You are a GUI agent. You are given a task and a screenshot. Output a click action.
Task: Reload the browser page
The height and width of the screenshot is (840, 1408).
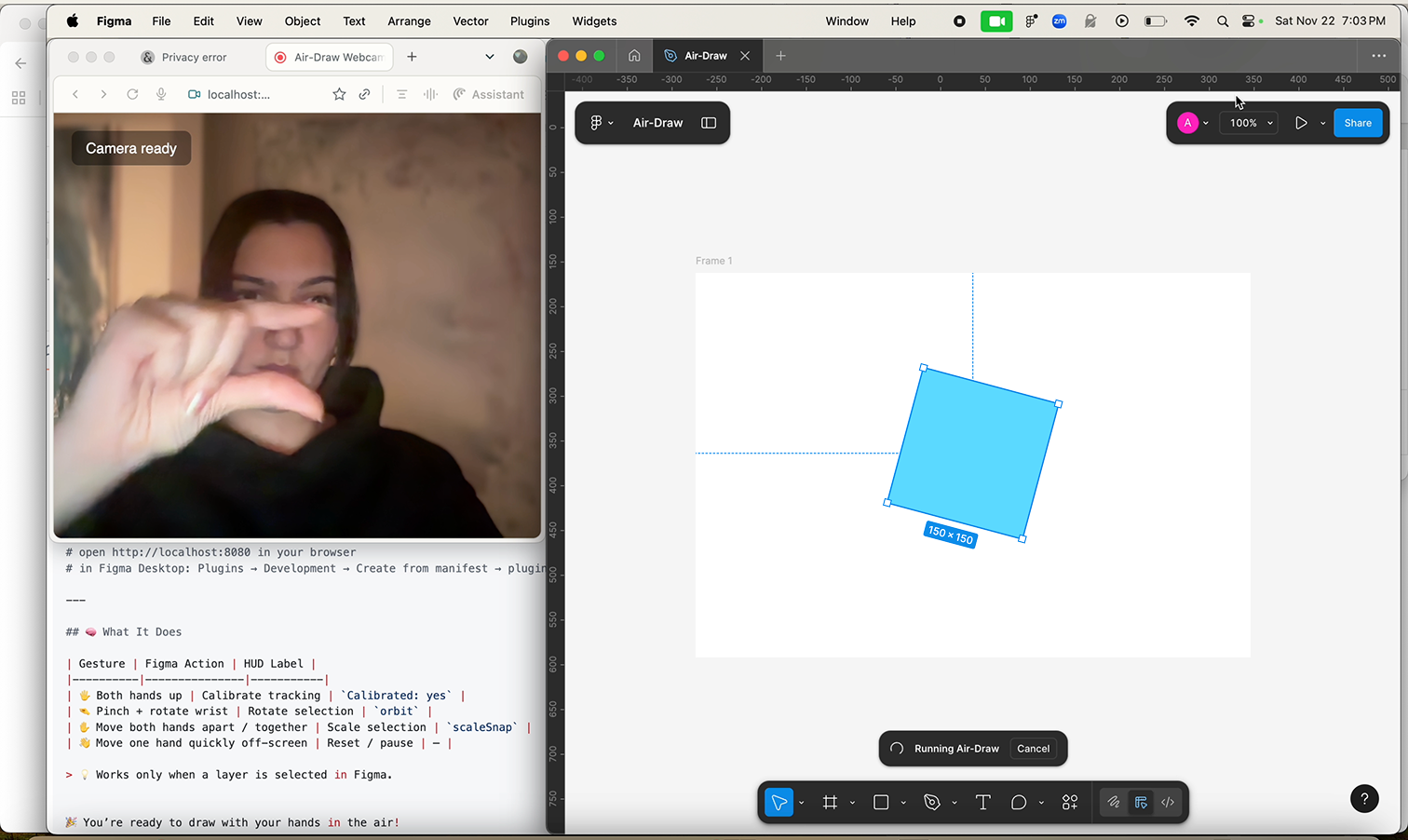(x=132, y=94)
